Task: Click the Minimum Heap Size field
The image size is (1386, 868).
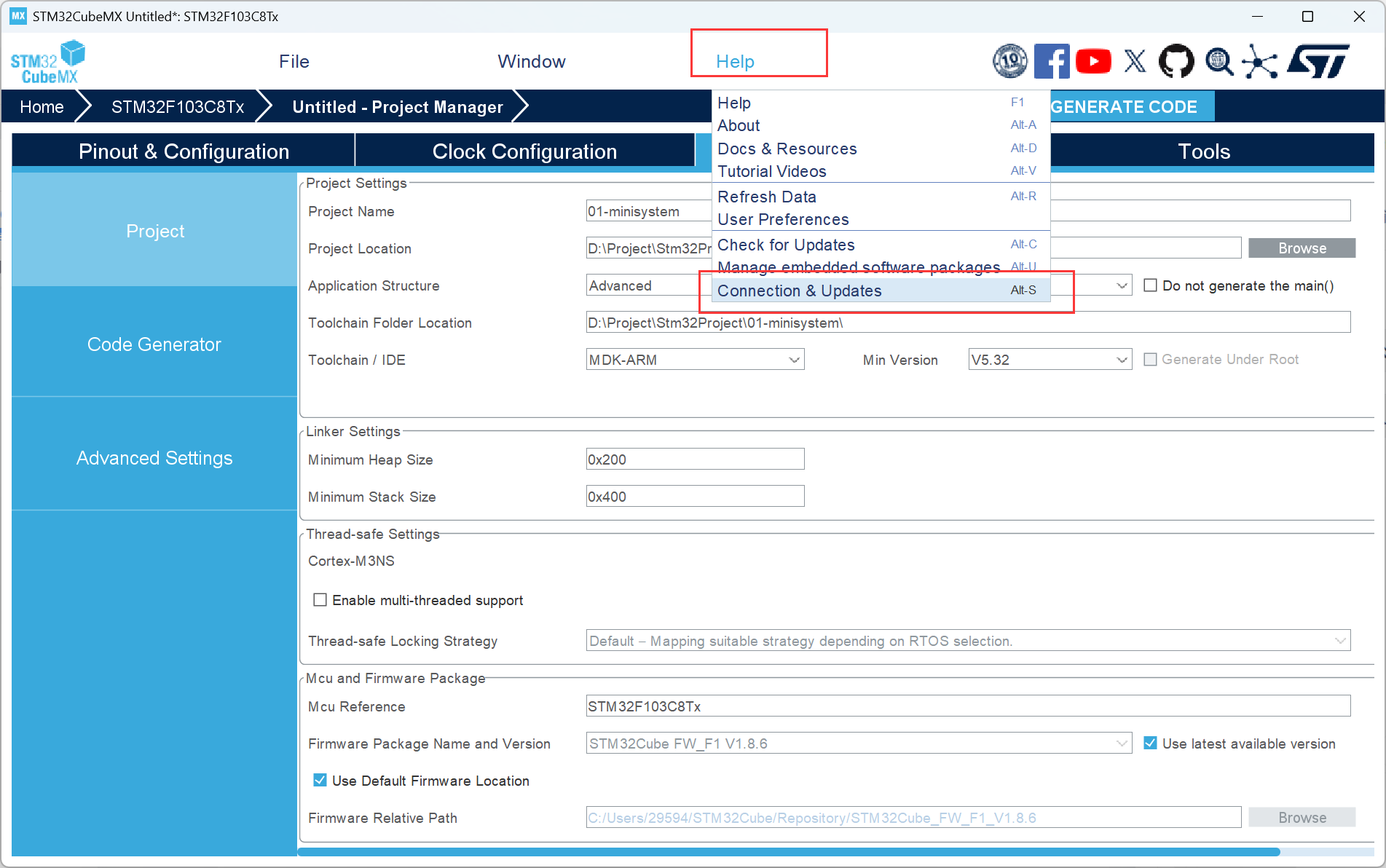Action: tap(696, 459)
